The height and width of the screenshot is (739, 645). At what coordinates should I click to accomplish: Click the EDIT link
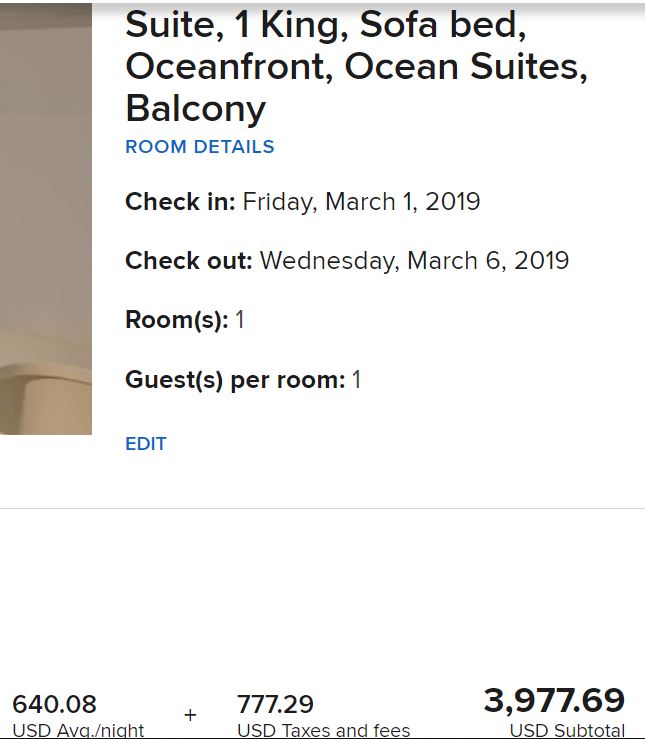tap(145, 444)
